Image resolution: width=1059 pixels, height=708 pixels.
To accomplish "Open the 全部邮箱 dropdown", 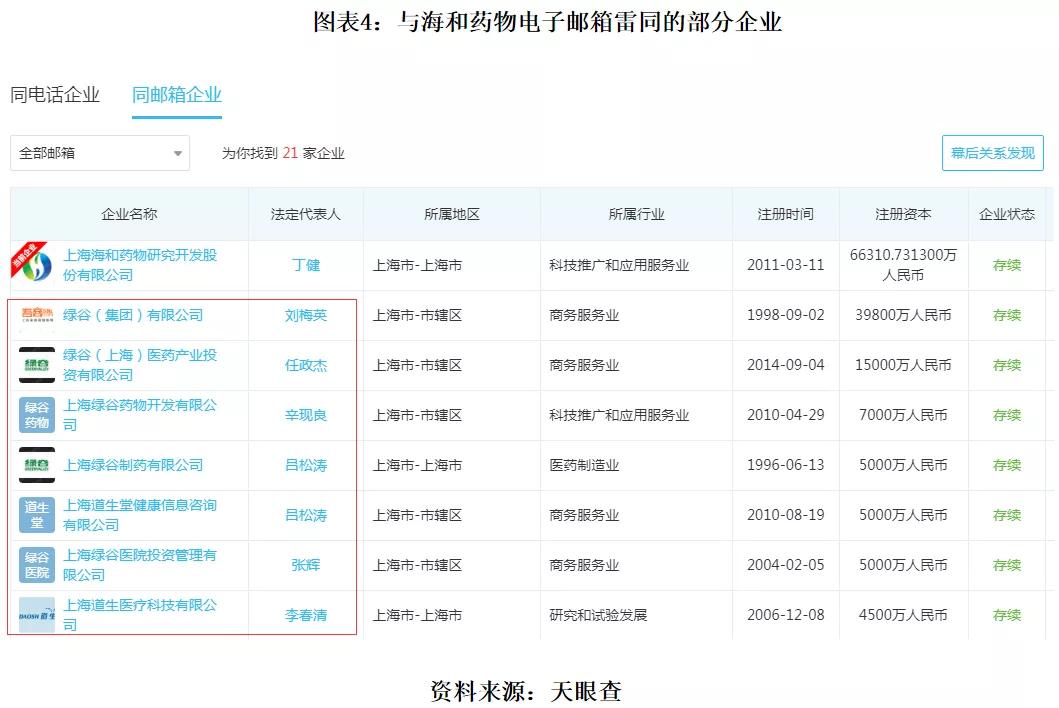I will (x=100, y=153).
